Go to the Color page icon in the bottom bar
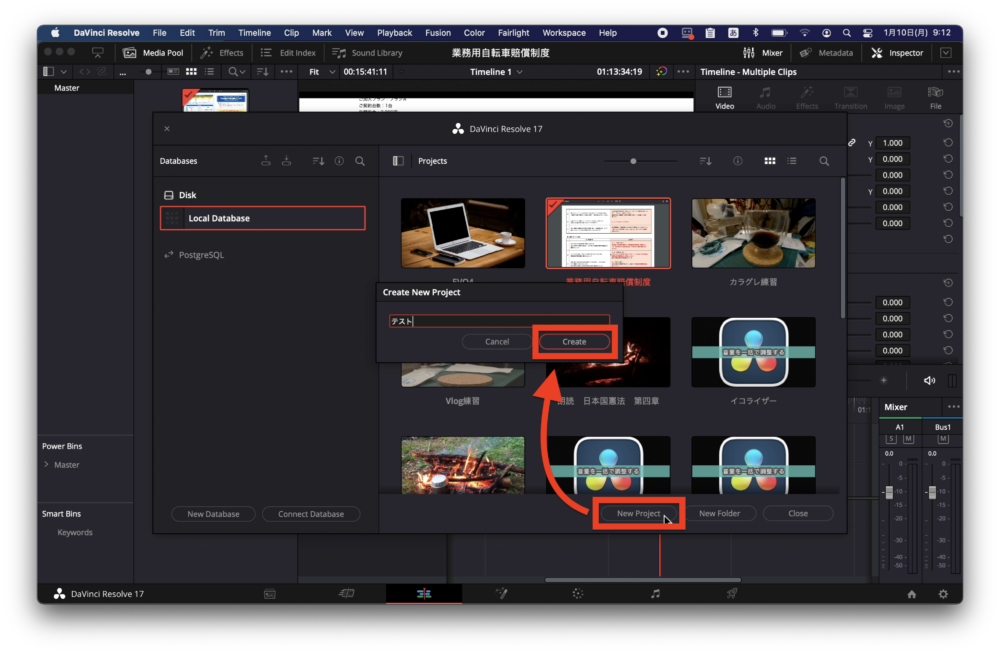The width and height of the screenshot is (1000, 653). tap(578, 594)
